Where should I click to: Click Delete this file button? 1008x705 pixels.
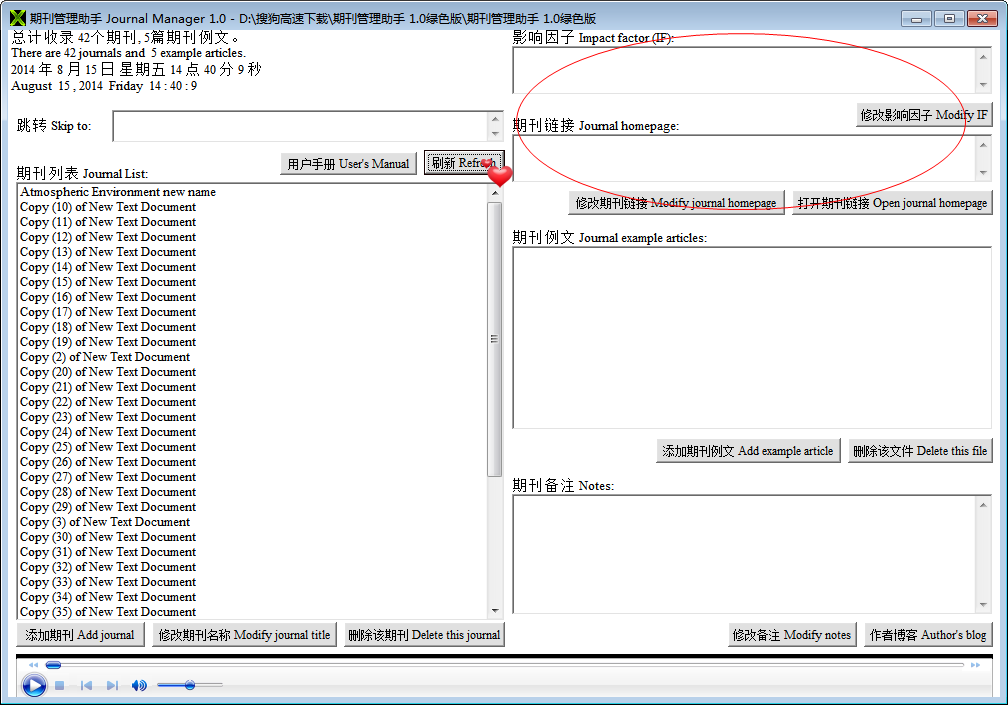(920, 451)
